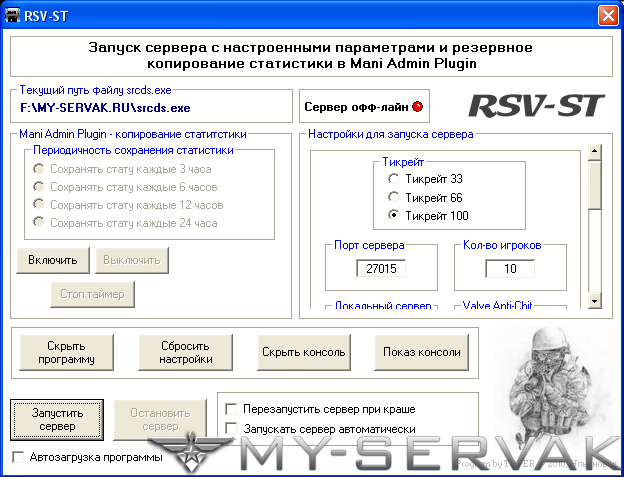Image resolution: width=624 pixels, height=477 pixels.
Task: Click Скрыть консоль button
Action: [304, 352]
